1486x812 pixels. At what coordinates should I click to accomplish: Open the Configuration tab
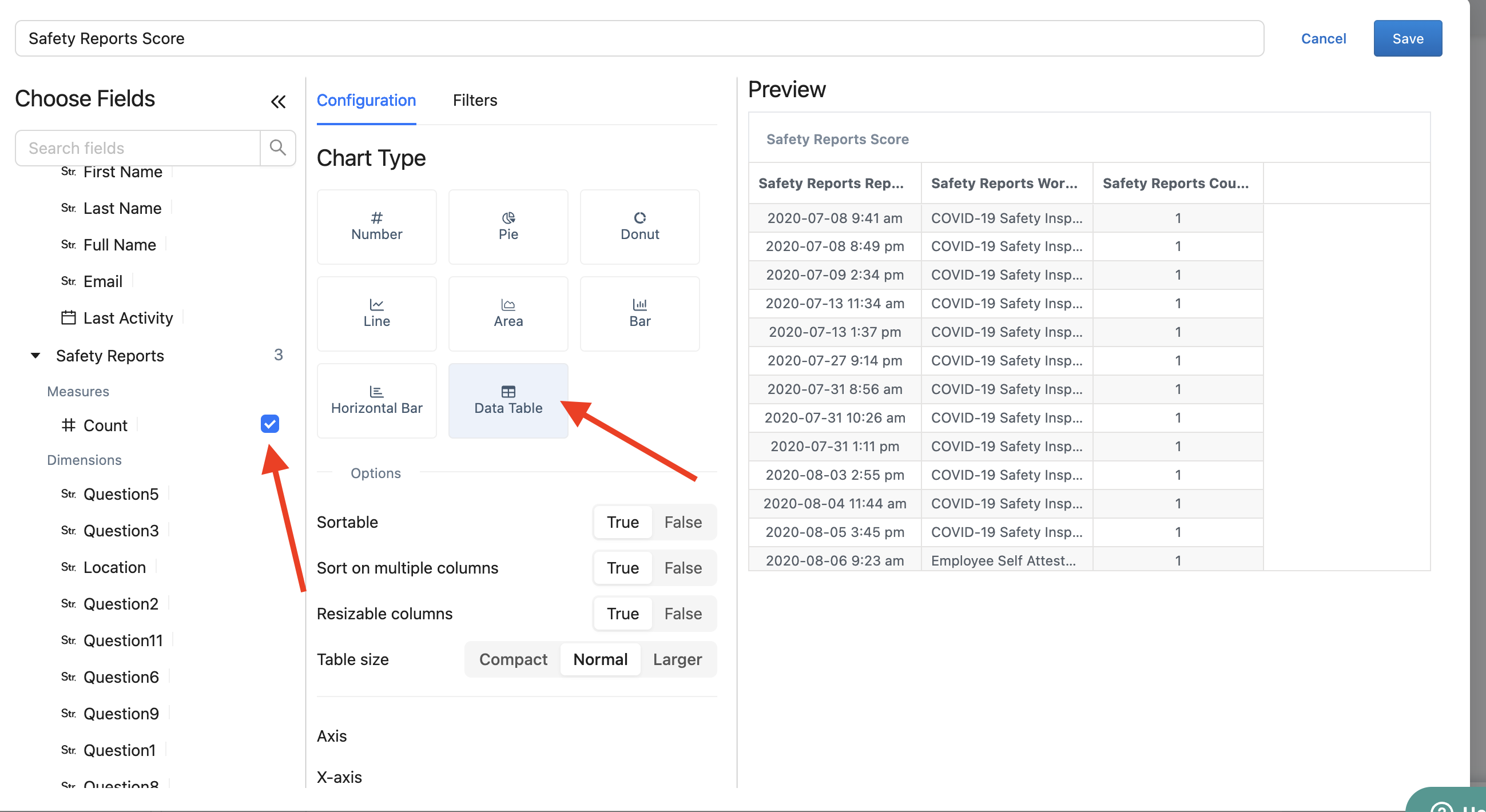click(x=366, y=100)
